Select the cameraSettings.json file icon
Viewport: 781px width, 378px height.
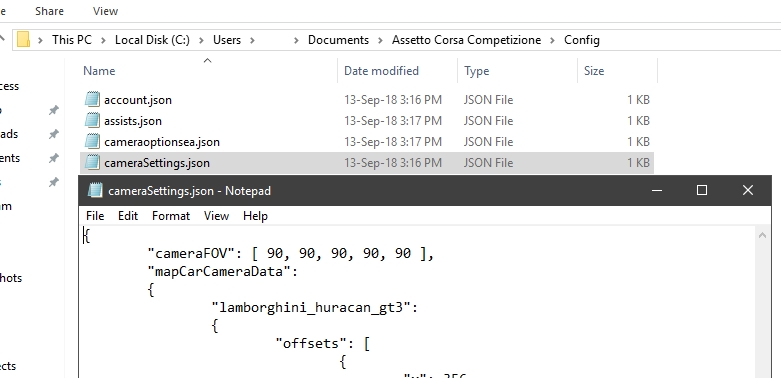(x=92, y=162)
